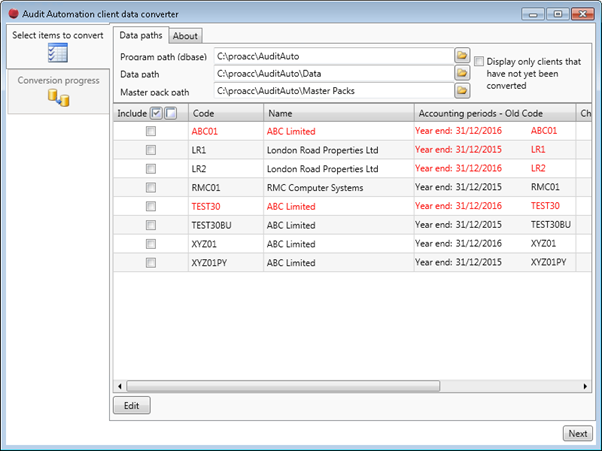Browse folder for Data path
Viewport: 602px width, 451px height.
click(x=462, y=73)
